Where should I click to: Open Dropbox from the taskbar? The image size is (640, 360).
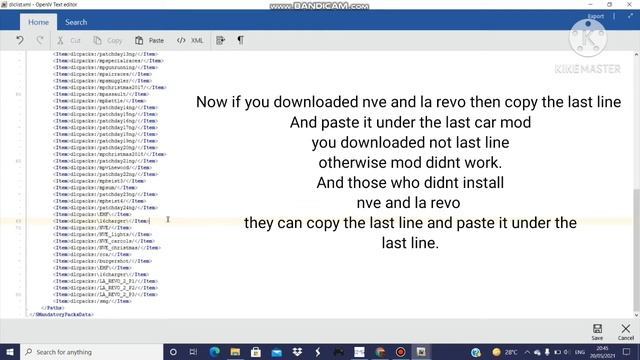point(297,352)
